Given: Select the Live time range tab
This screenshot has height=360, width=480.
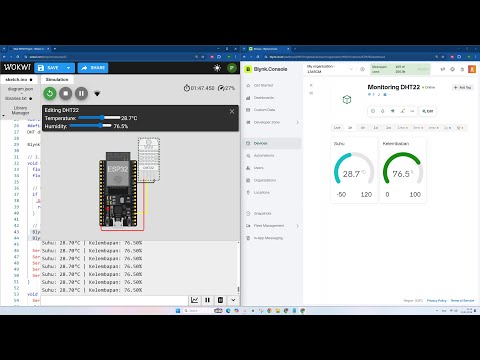Looking at the screenshot, I should tap(337, 128).
